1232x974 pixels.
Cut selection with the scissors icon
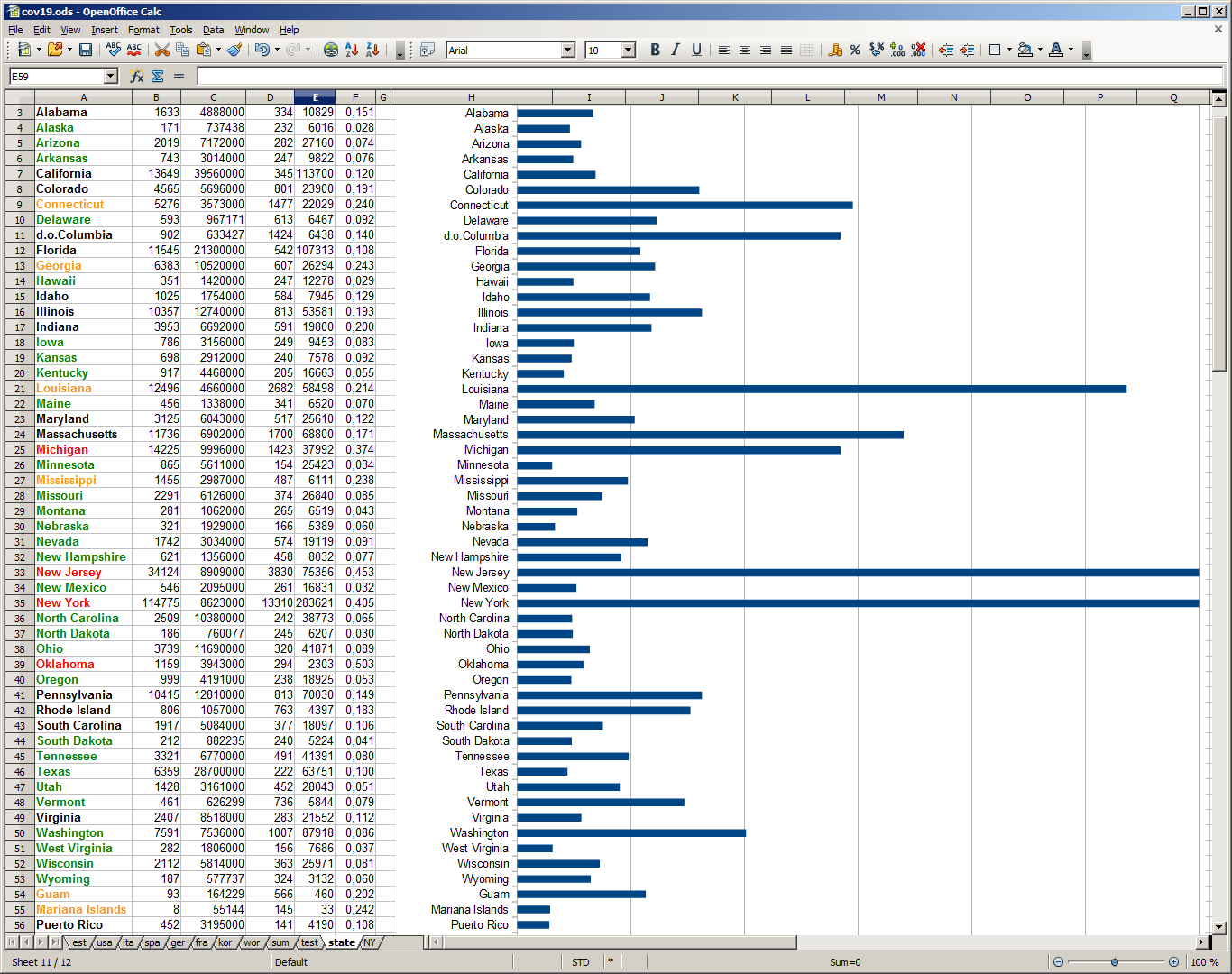pyautogui.click(x=162, y=50)
